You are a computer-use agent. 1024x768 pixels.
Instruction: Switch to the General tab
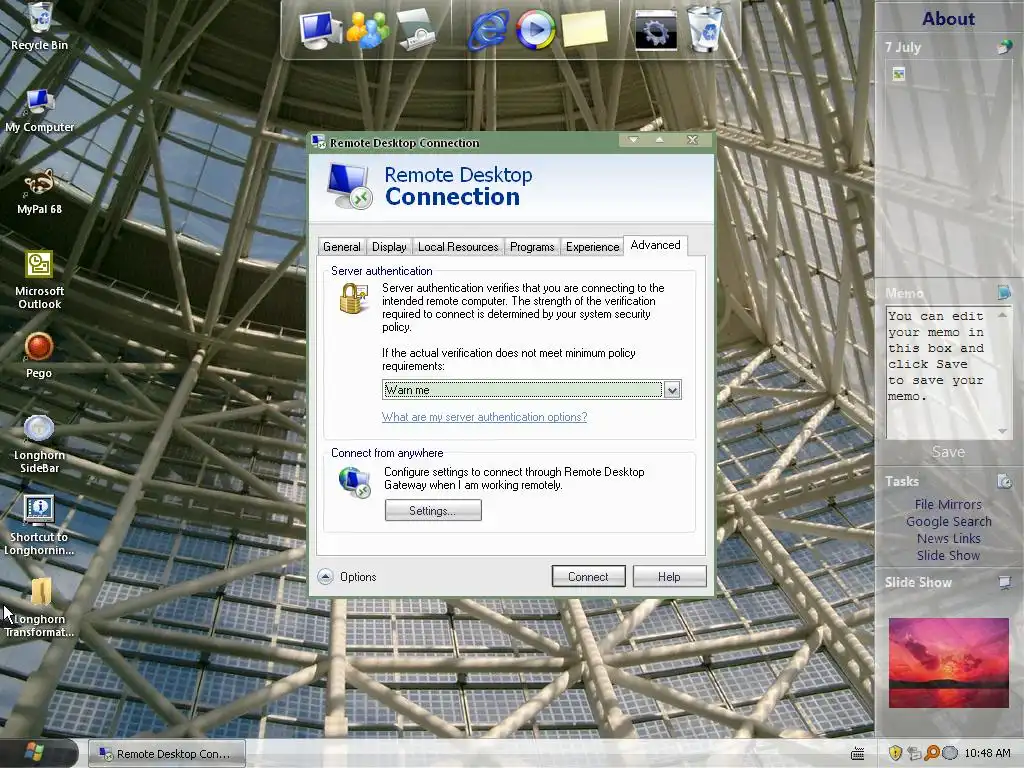point(342,247)
